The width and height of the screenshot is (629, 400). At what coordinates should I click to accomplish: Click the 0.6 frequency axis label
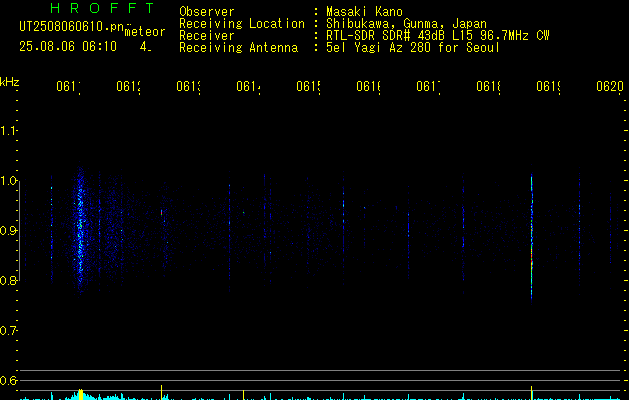click(8, 380)
